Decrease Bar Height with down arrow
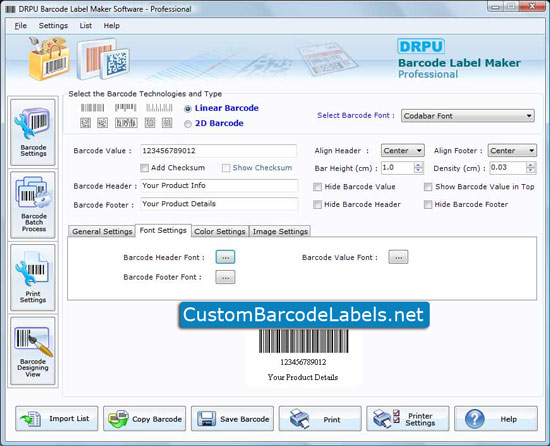Image resolution: width=550 pixels, height=446 pixels. [418, 171]
